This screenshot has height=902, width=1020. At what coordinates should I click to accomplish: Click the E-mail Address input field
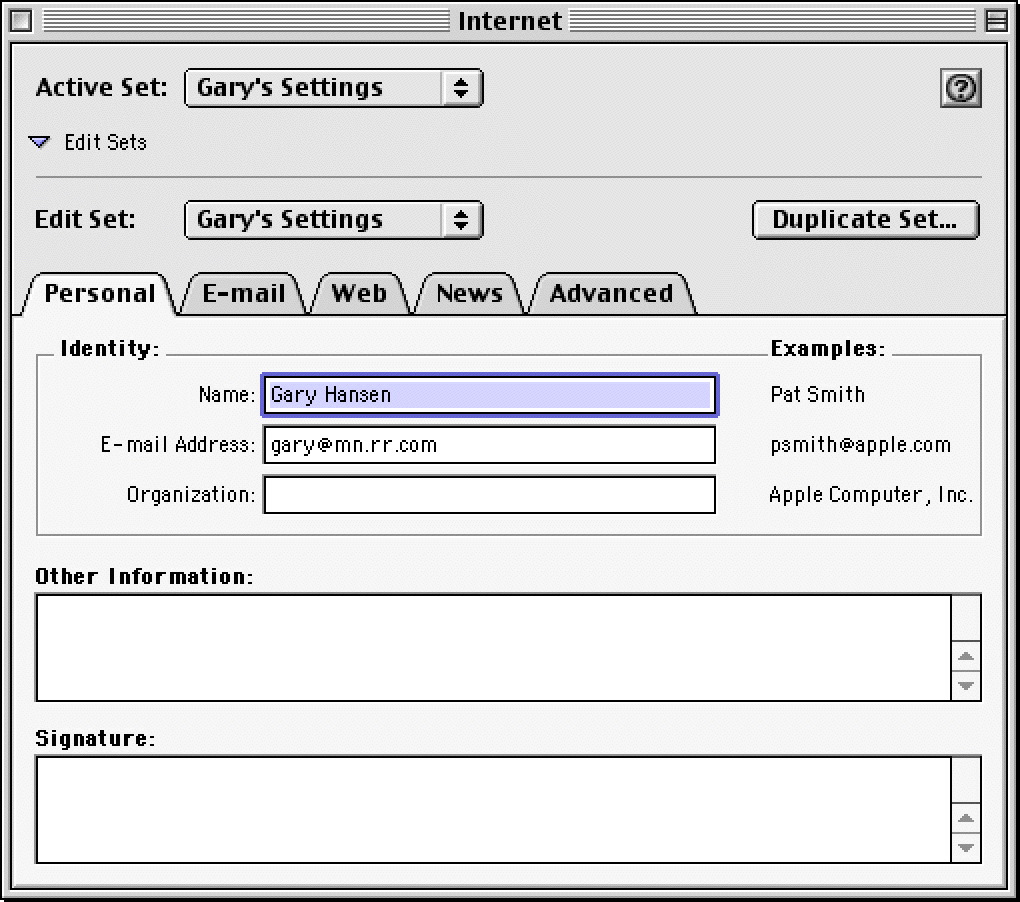(489, 445)
